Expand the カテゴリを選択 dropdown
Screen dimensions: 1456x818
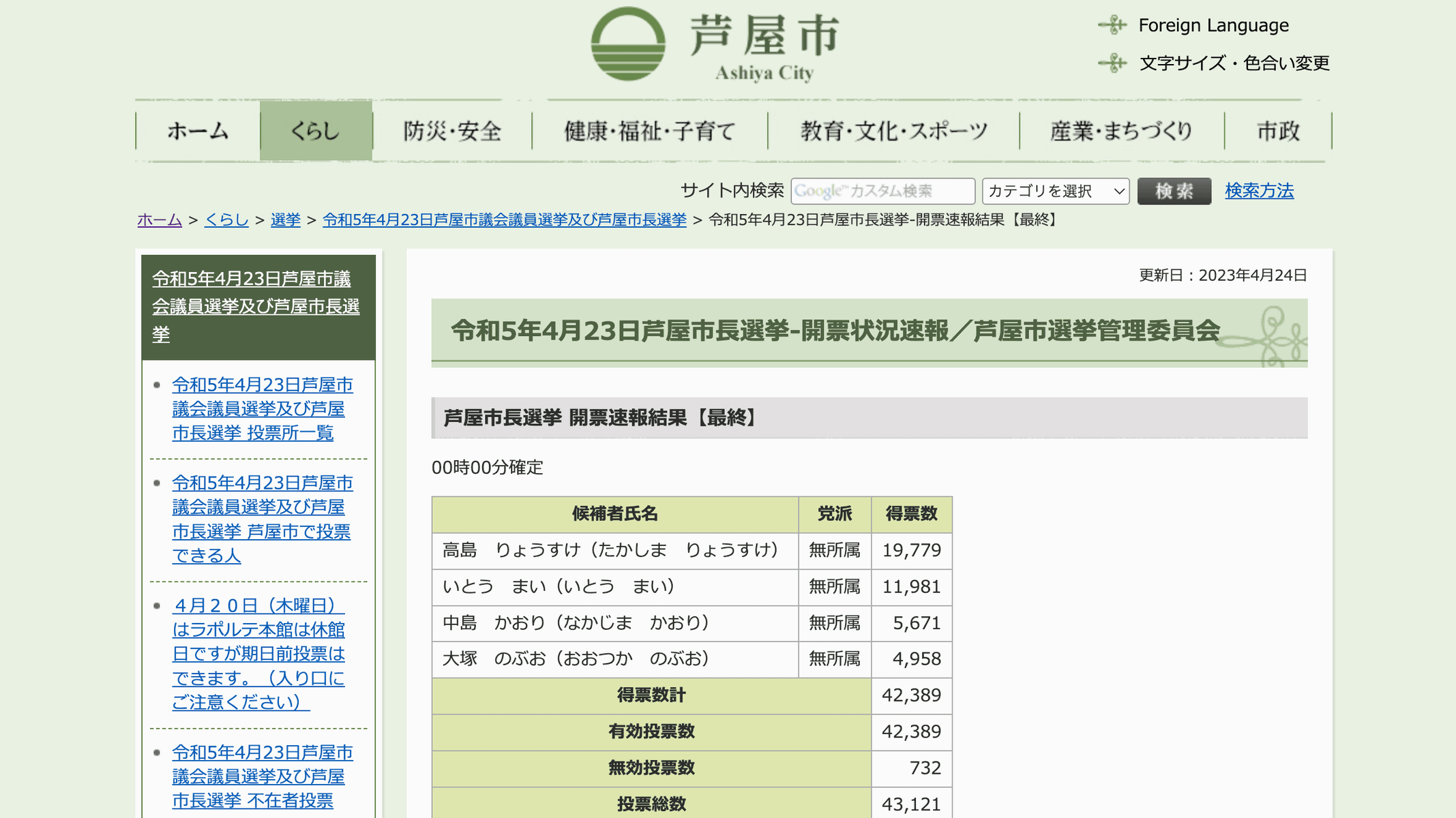(x=1055, y=191)
